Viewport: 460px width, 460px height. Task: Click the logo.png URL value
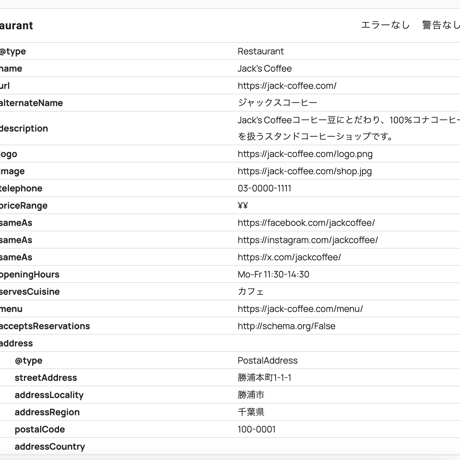305,154
